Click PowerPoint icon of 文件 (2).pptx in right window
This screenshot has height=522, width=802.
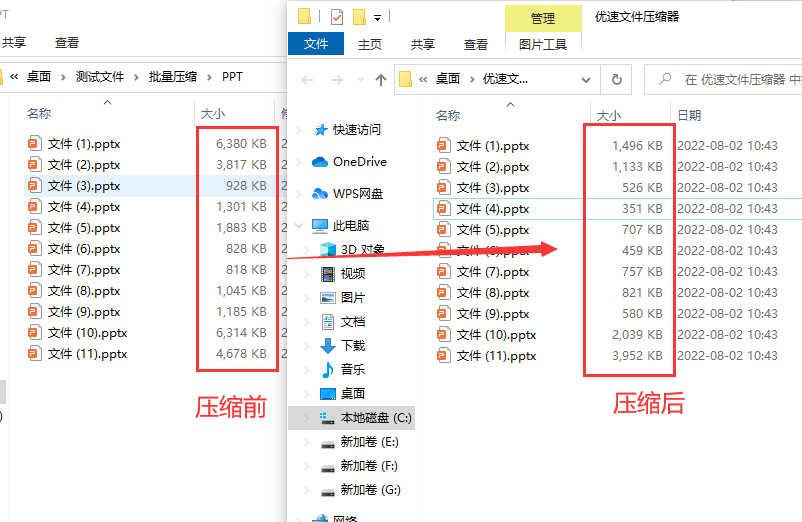(x=444, y=167)
